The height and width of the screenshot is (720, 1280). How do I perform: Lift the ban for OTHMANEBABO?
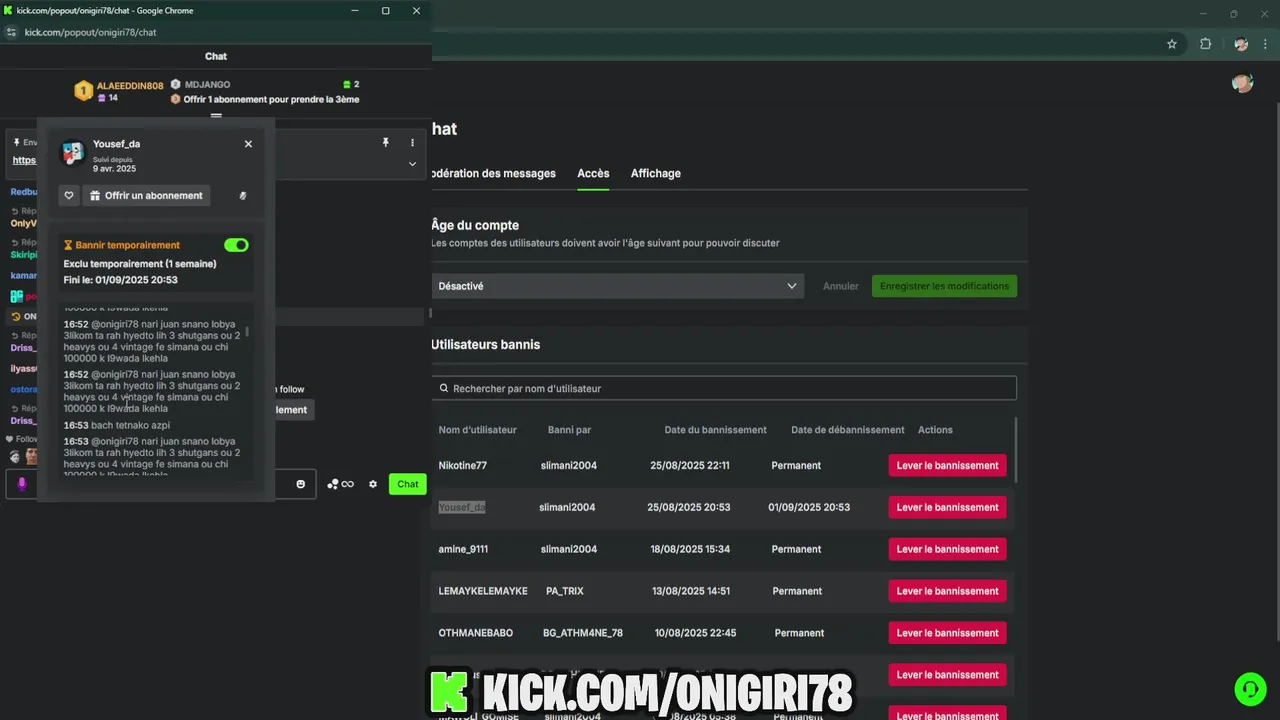click(x=947, y=633)
